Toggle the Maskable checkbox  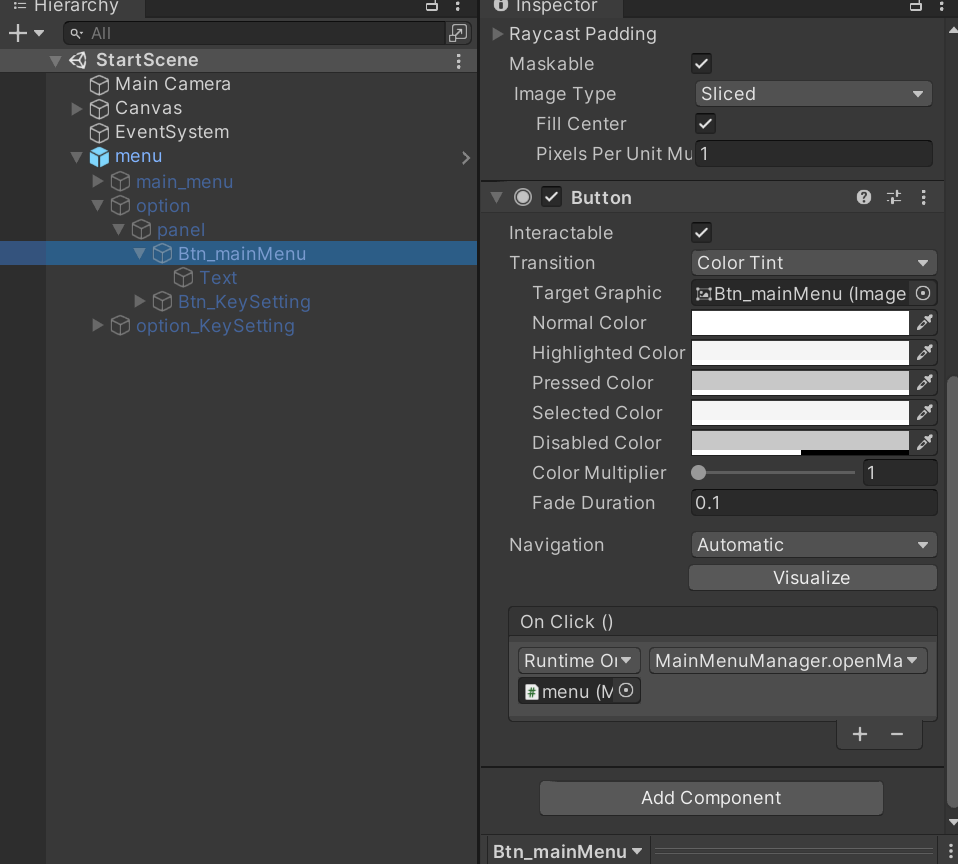click(x=701, y=64)
